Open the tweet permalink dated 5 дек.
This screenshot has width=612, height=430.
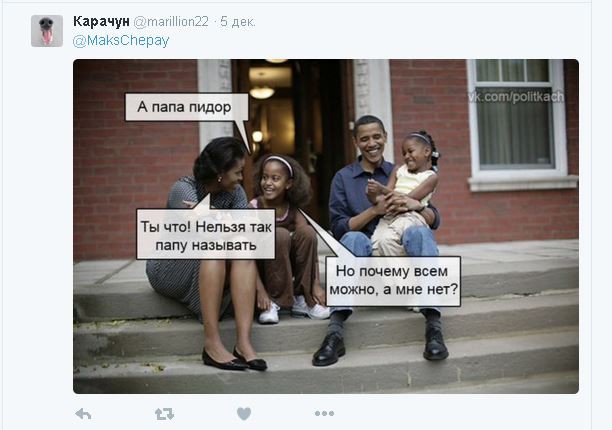pos(238,22)
